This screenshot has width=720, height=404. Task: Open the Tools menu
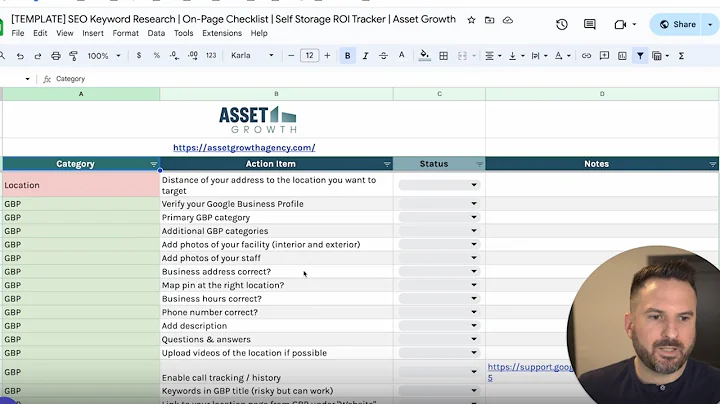tap(183, 33)
